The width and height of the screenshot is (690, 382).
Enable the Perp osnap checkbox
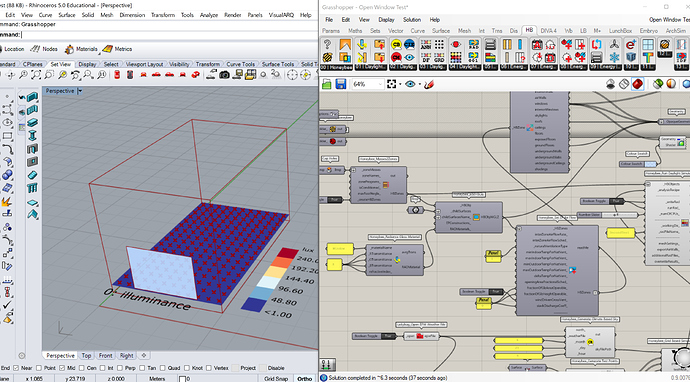(x=119, y=368)
